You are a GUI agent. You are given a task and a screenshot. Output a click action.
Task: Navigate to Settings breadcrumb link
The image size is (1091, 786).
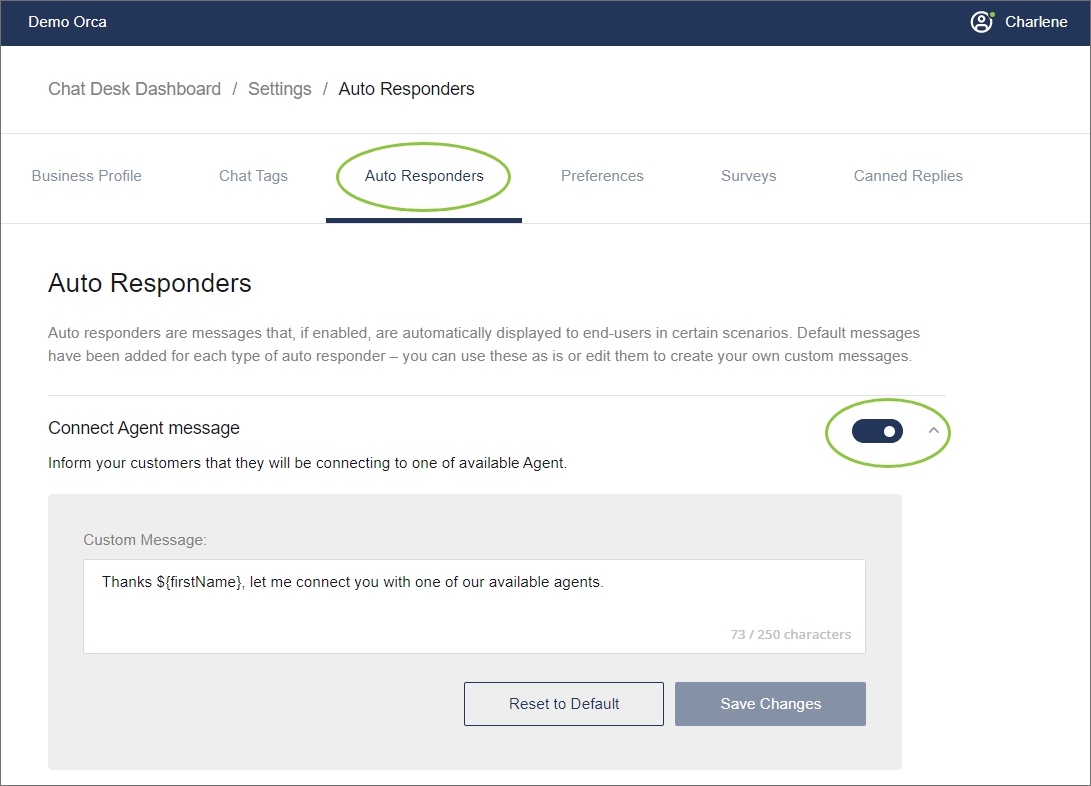coord(279,89)
